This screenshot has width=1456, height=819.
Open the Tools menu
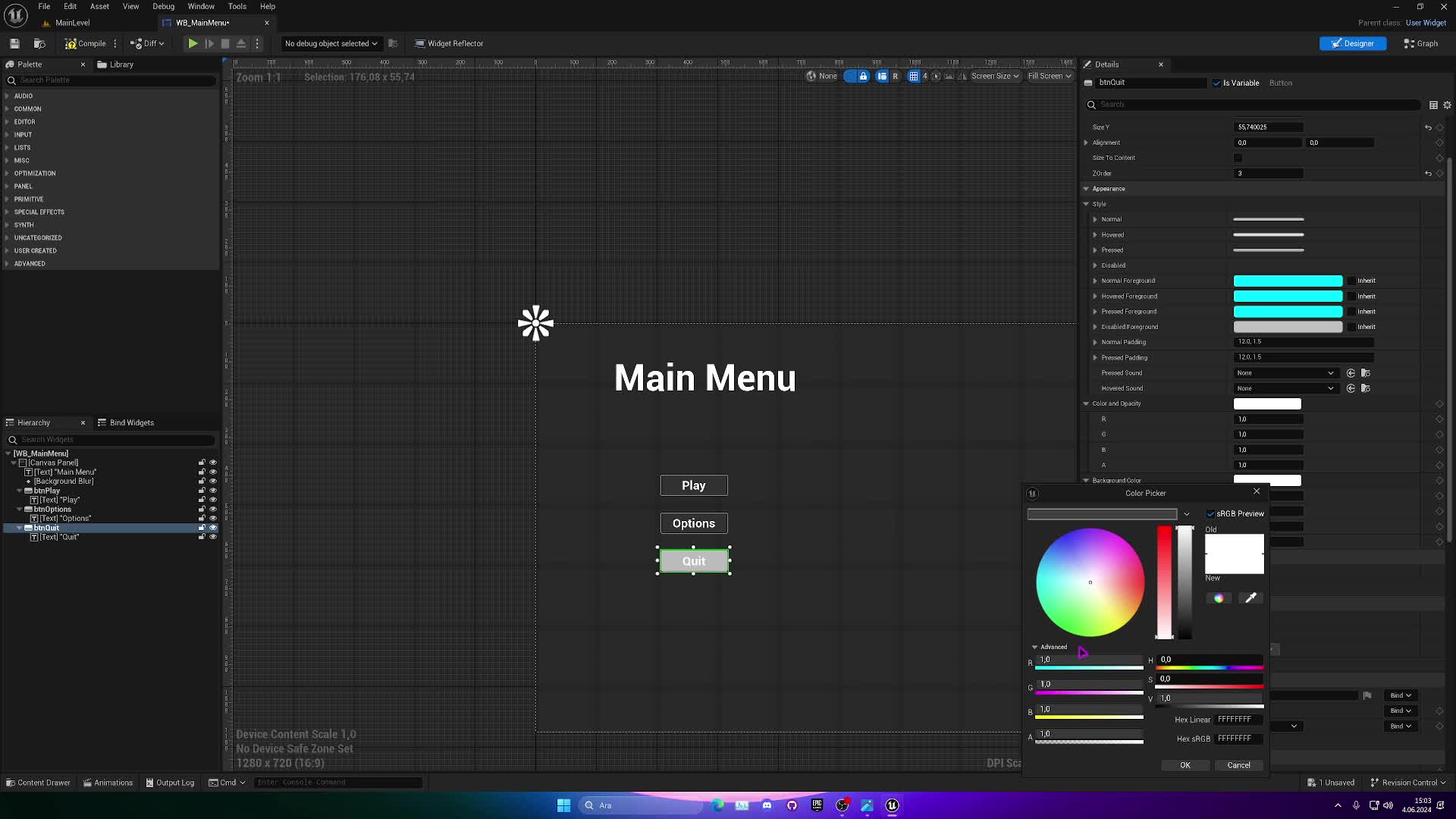click(x=237, y=6)
